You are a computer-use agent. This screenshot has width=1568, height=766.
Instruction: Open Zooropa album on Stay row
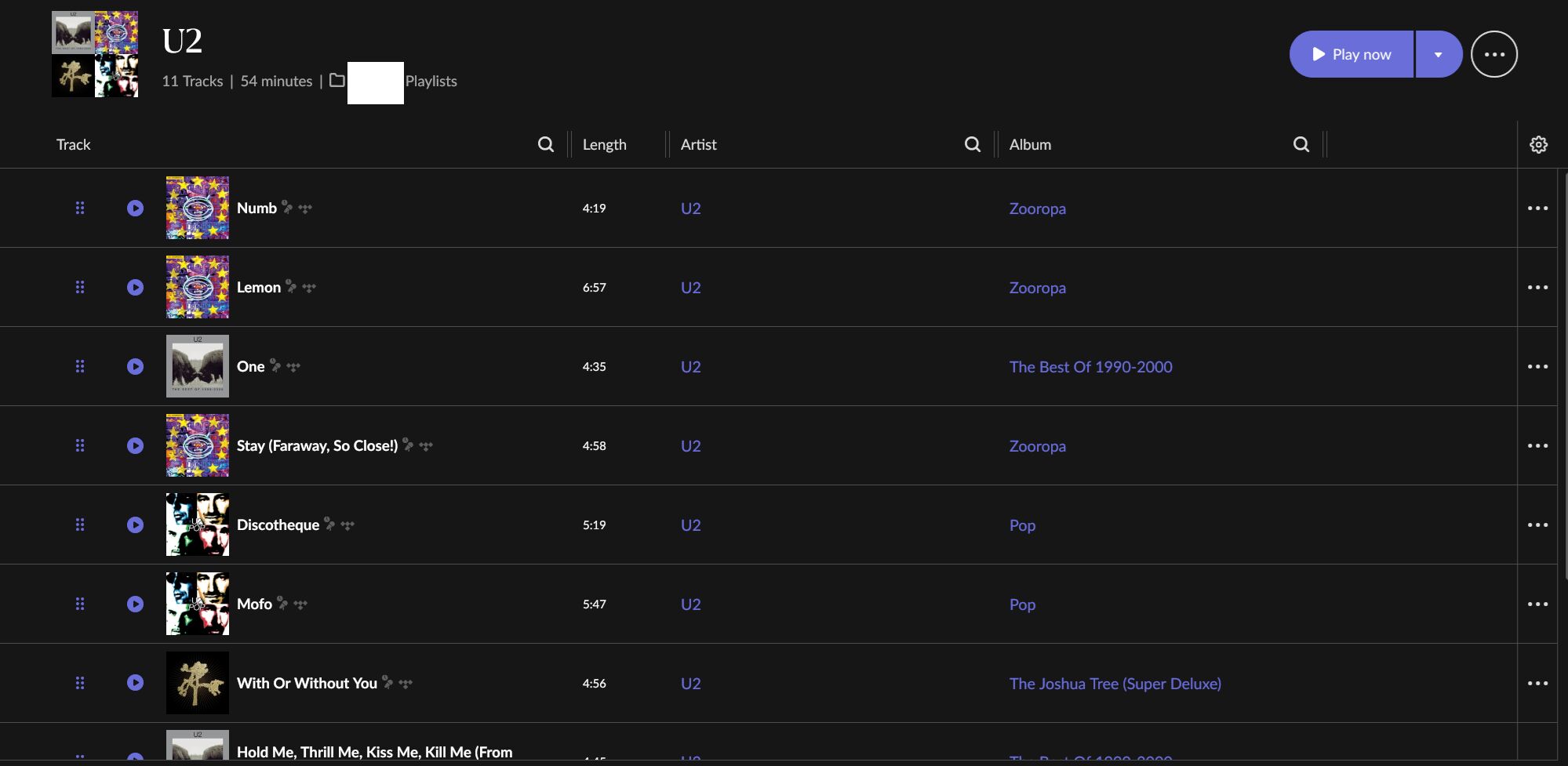pos(1038,446)
